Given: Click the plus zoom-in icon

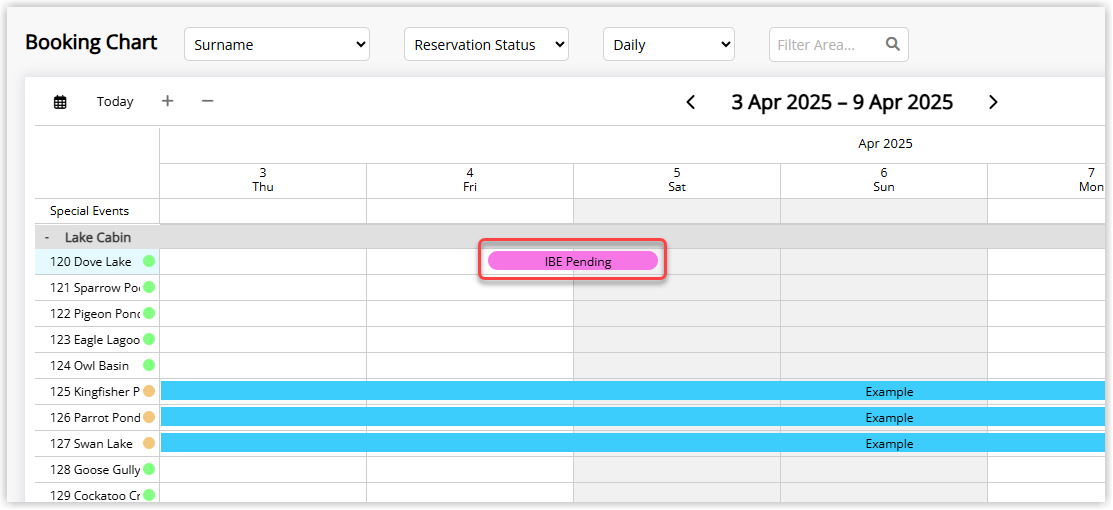Looking at the screenshot, I should click(167, 101).
